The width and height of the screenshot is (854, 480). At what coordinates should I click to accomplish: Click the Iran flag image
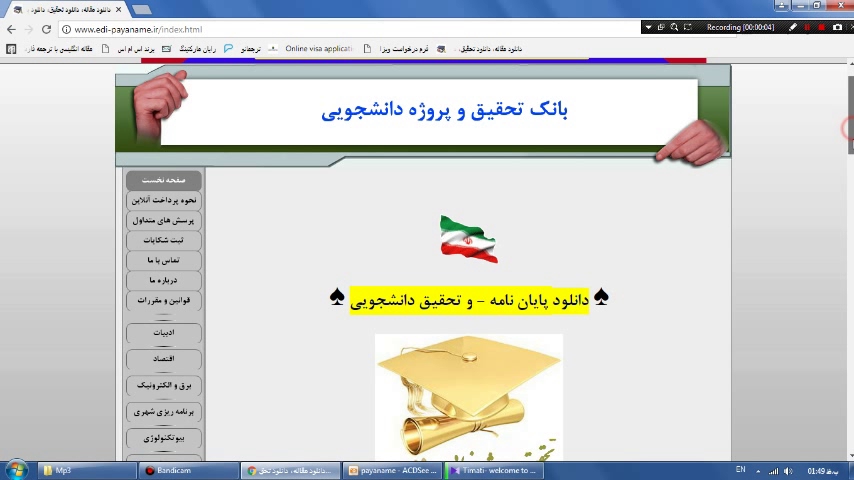click(x=468, y=239)
